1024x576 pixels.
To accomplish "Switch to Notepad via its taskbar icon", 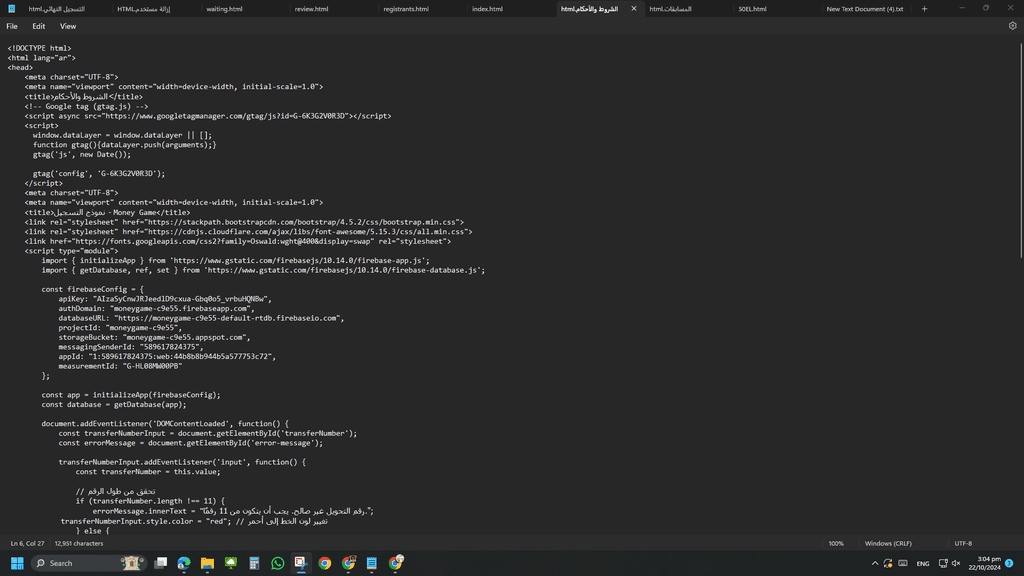I will pos(372,563).
